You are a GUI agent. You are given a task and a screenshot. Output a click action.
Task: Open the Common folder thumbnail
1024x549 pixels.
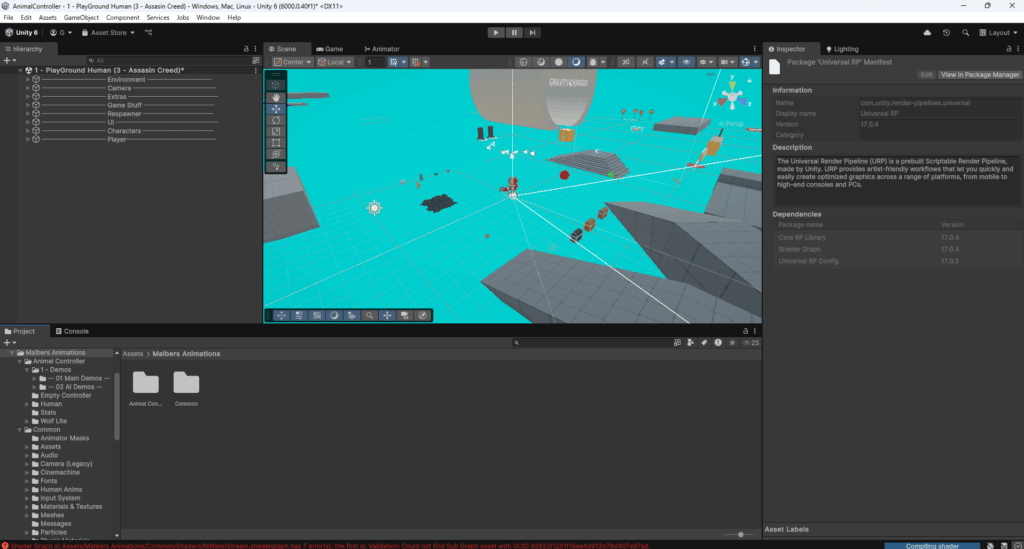point(186,388)
